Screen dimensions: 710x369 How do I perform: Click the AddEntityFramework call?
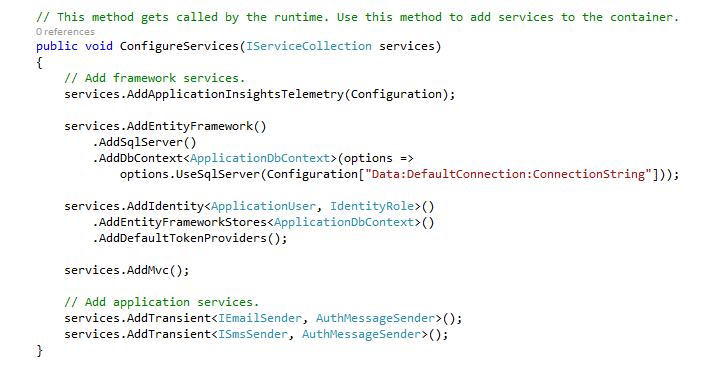pyautogui.click(x=190, y=126)
